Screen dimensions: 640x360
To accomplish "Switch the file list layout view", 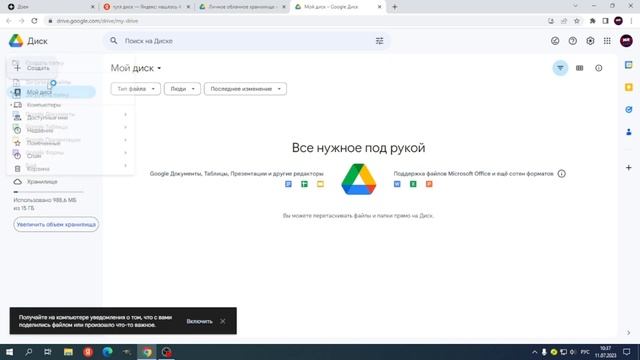I will click(x=580, y=68).
